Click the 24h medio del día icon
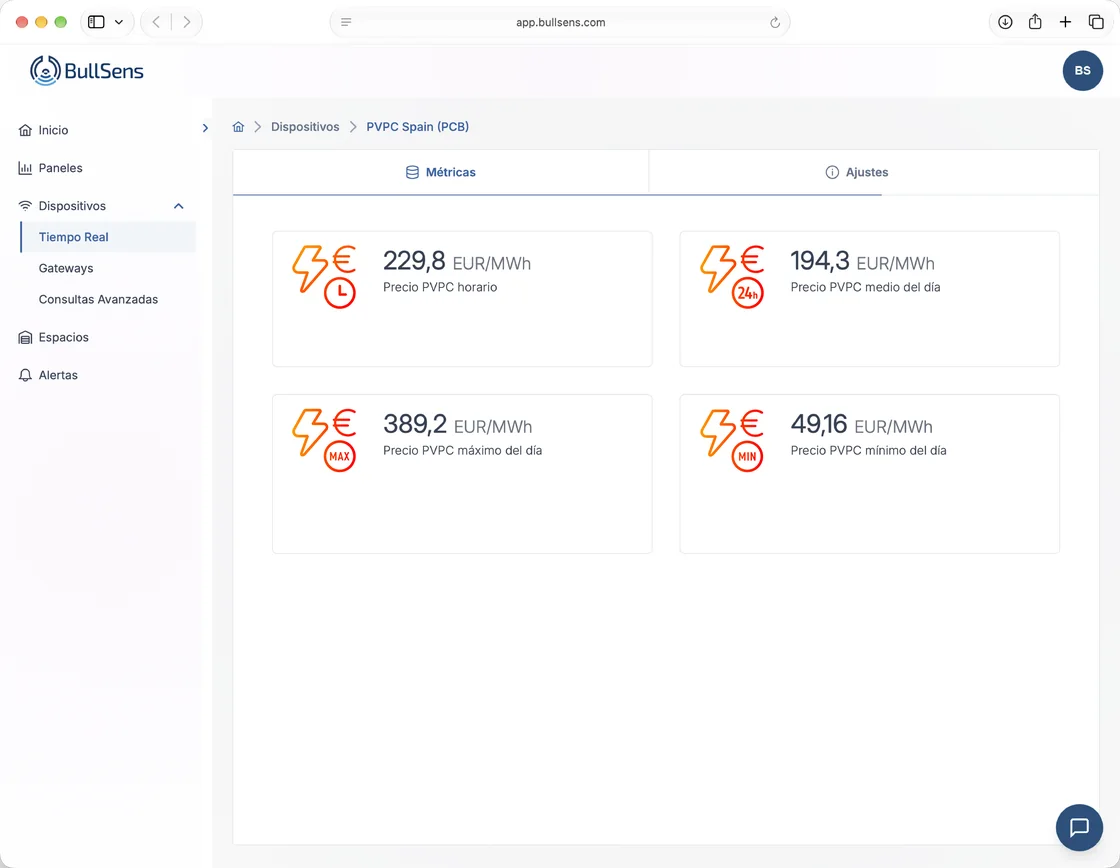1120x868 pixels. (747, 293)
